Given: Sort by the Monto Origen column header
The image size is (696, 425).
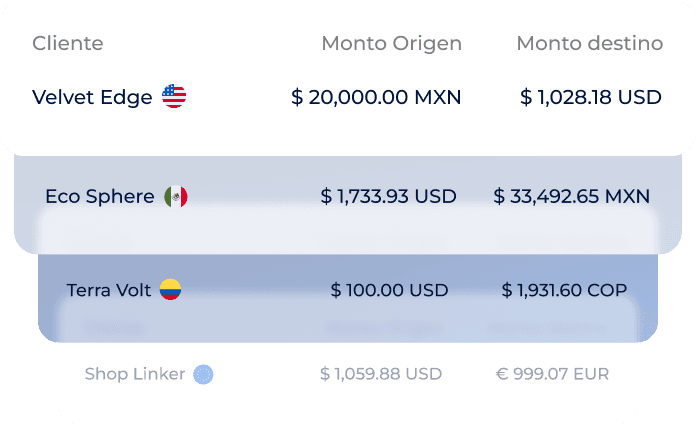Looking at the screenshot, I should click(x=392, y=44).
